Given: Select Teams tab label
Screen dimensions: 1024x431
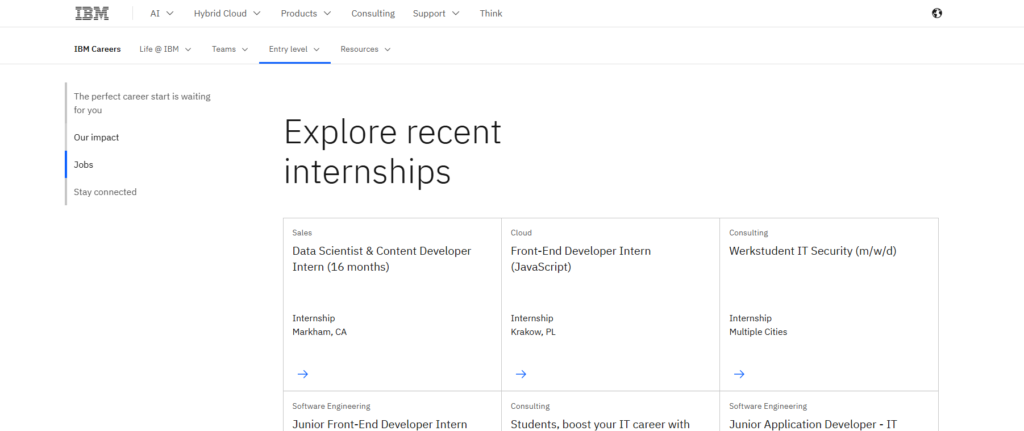Looking at the screenshot, I should pos(223,49).
